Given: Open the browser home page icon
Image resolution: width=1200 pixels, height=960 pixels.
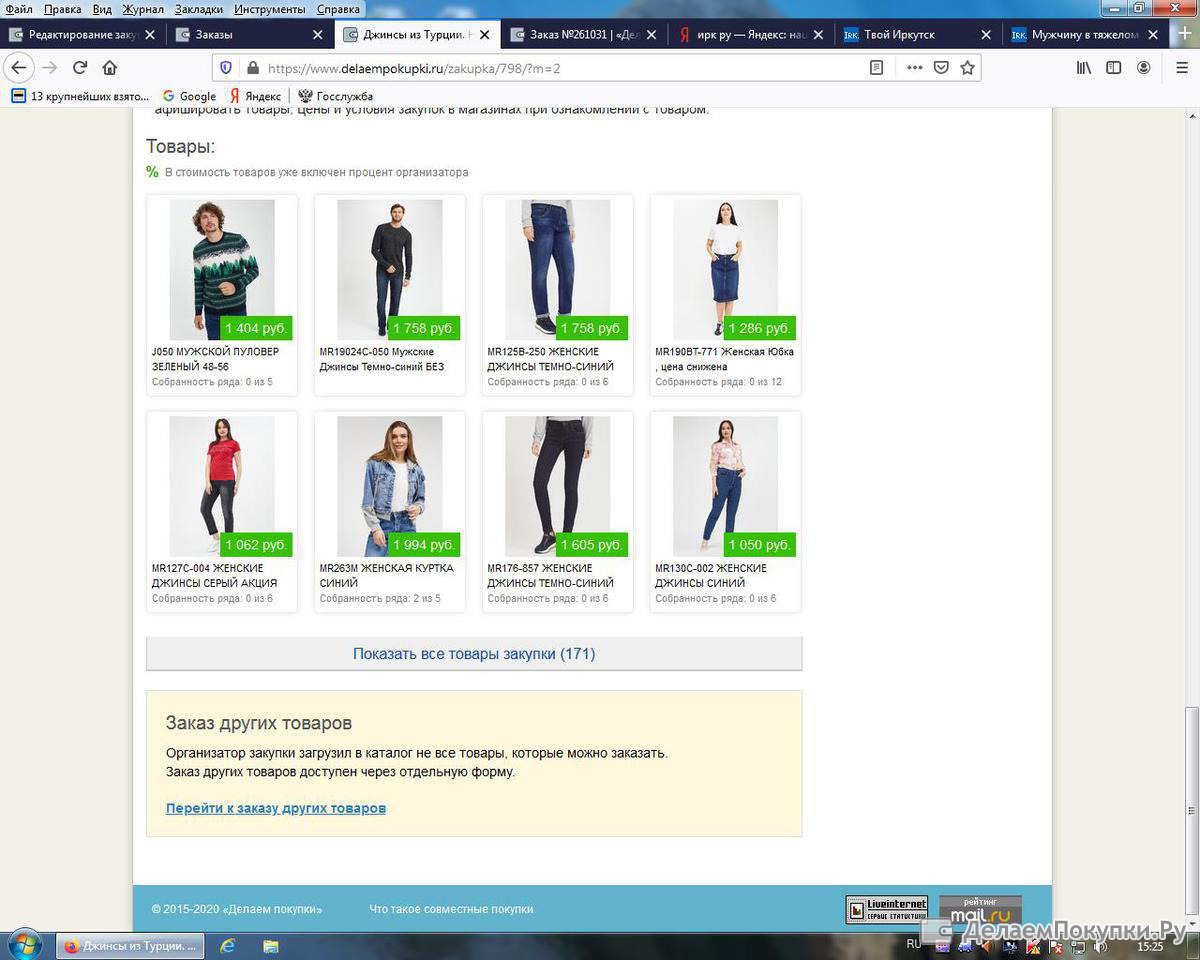Looking at the screenshot, I should point(110,68).
